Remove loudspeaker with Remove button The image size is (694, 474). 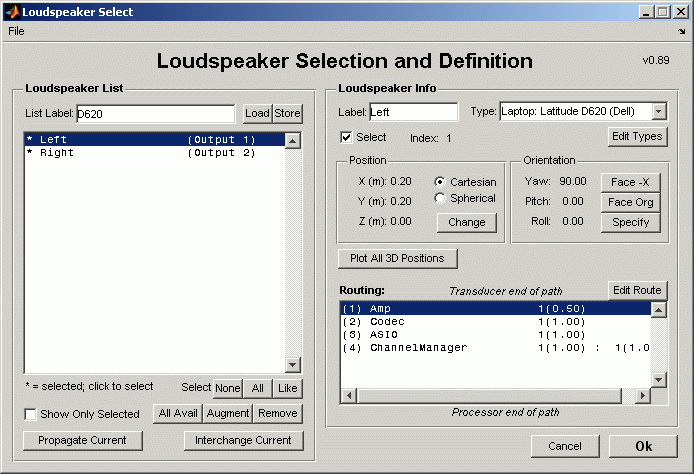coord(278,413)
